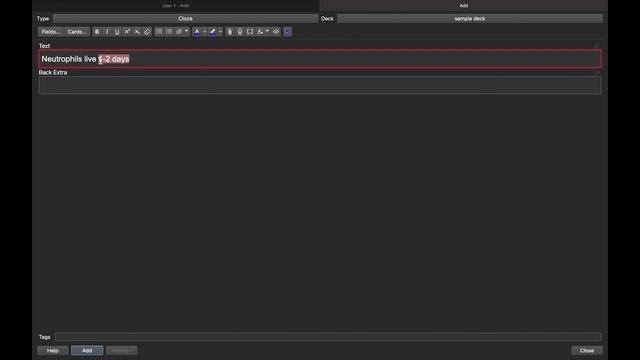Image resolution: width=640 pixels, height=360 pixels.
Task: Open highlight color picker arrow
Action: [220, 32]
